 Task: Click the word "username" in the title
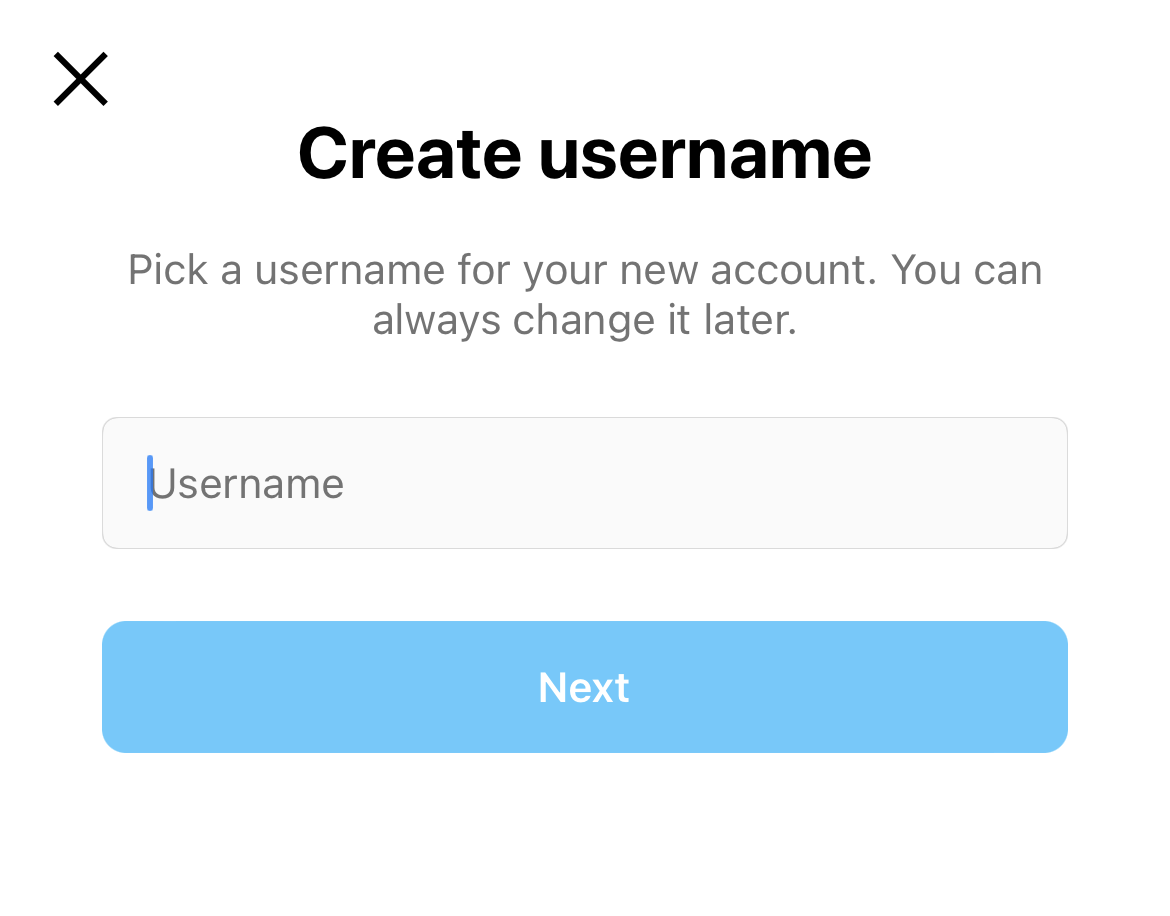tap(705, 153)
